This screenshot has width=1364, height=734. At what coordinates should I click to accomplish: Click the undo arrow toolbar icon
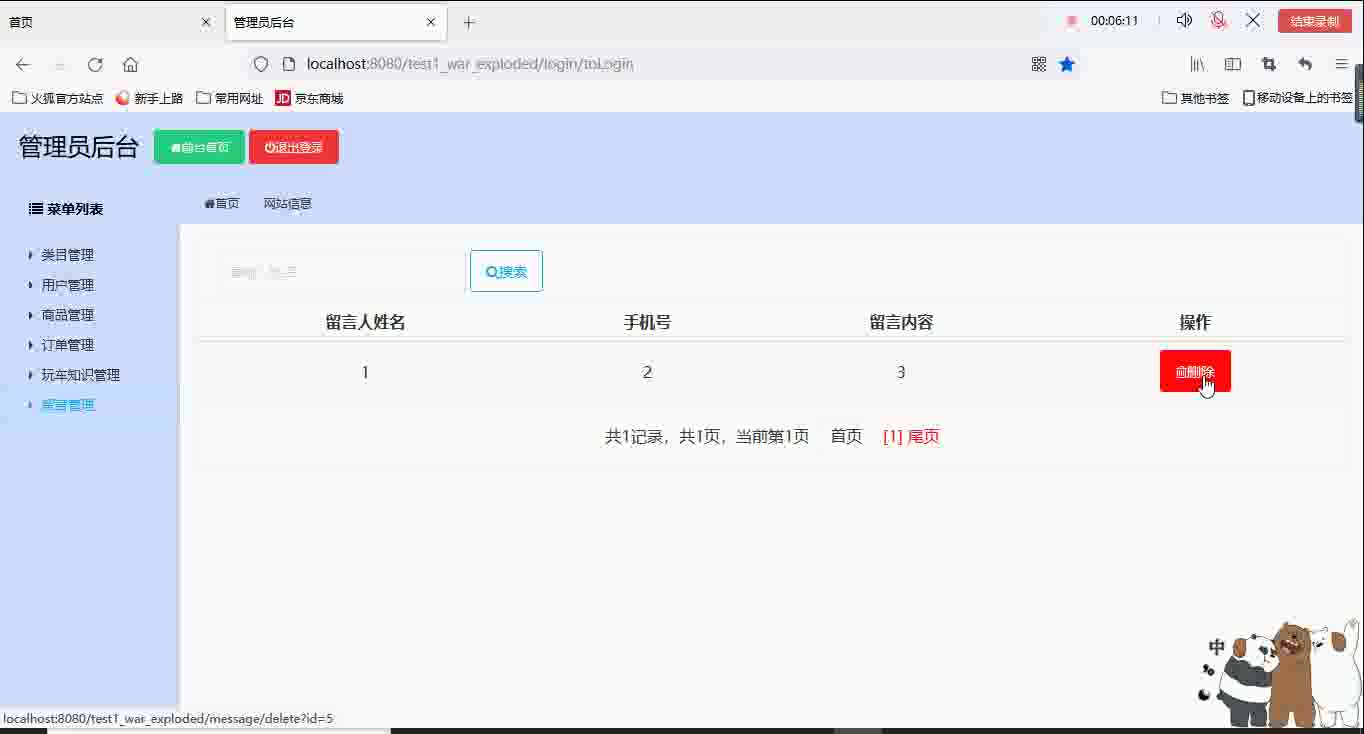click(x=1305, y=64)
